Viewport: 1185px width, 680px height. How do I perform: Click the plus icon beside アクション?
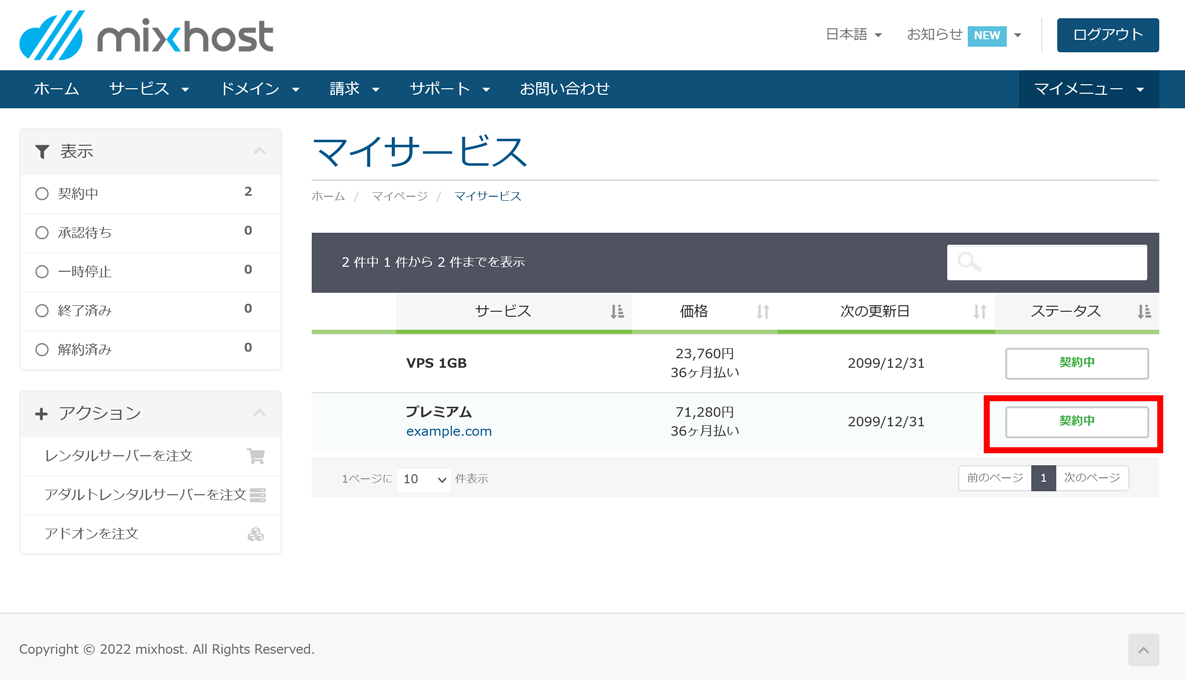coord(42,414)
